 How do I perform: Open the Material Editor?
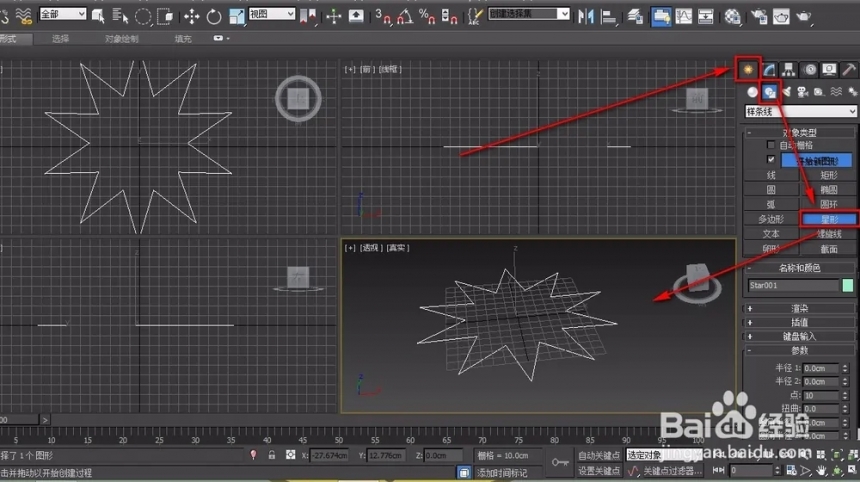[732, 16]
